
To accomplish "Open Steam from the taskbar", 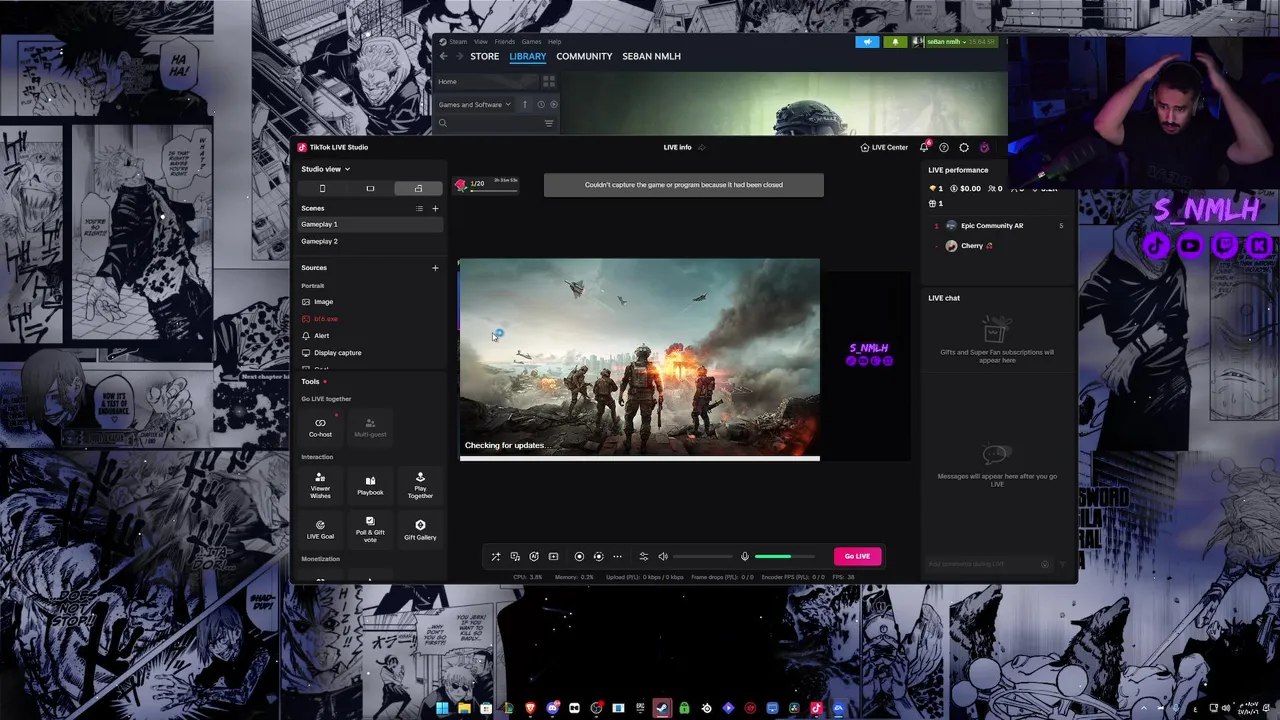I will tap(662, 708).
